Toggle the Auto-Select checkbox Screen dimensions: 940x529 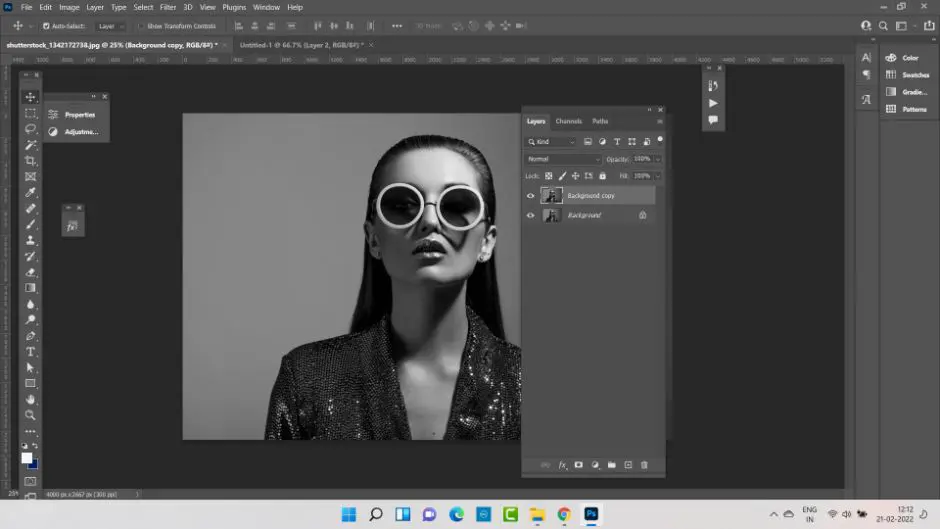[46, 26]
